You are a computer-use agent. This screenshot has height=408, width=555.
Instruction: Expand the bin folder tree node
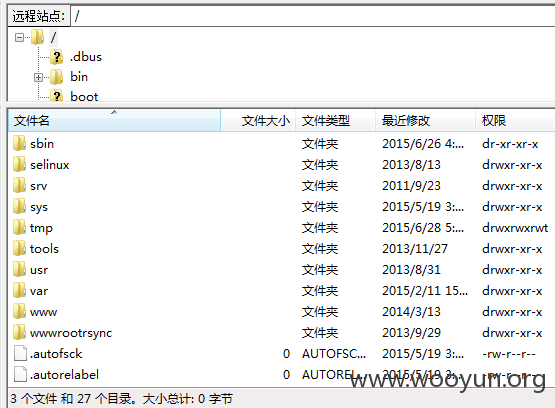38,77
